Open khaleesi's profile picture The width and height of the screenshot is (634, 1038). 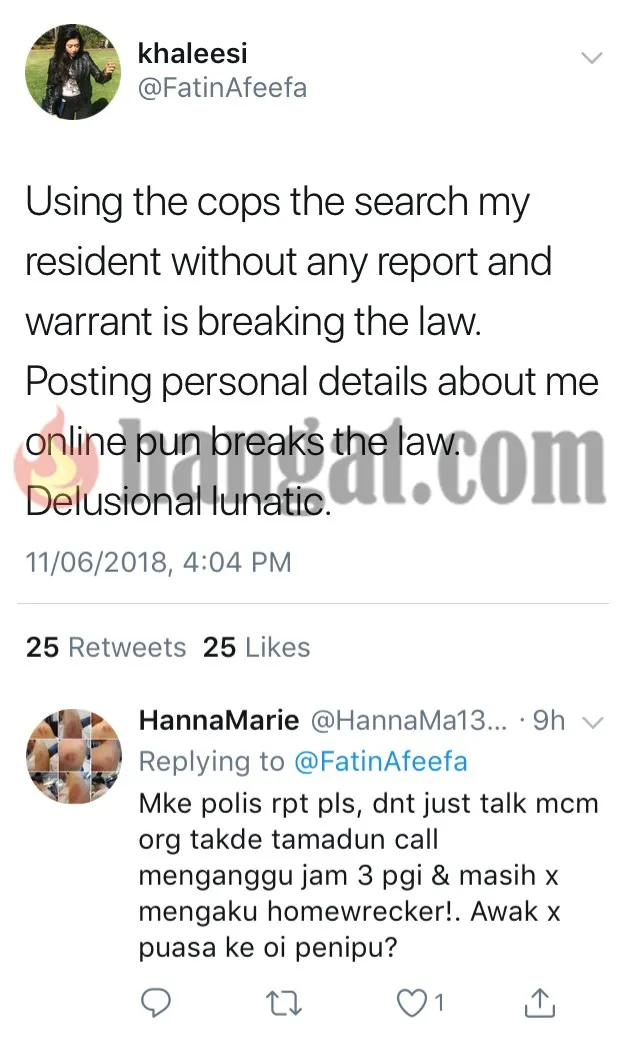[73, 72]
